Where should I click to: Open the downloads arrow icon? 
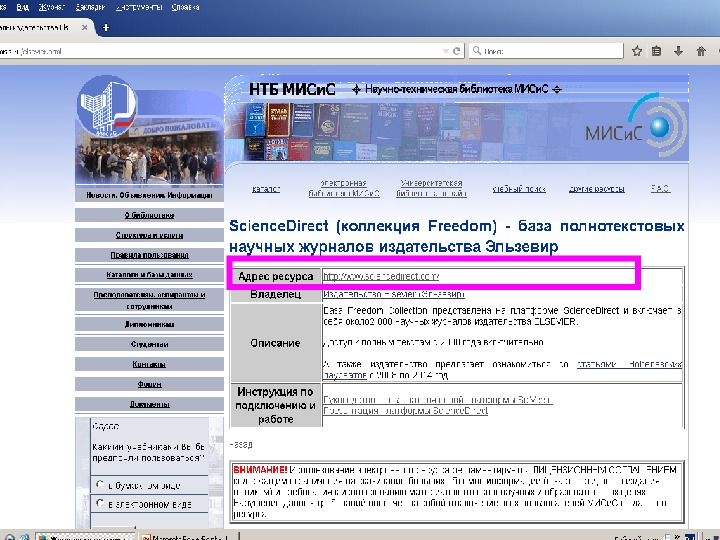(x=678, y=51)
